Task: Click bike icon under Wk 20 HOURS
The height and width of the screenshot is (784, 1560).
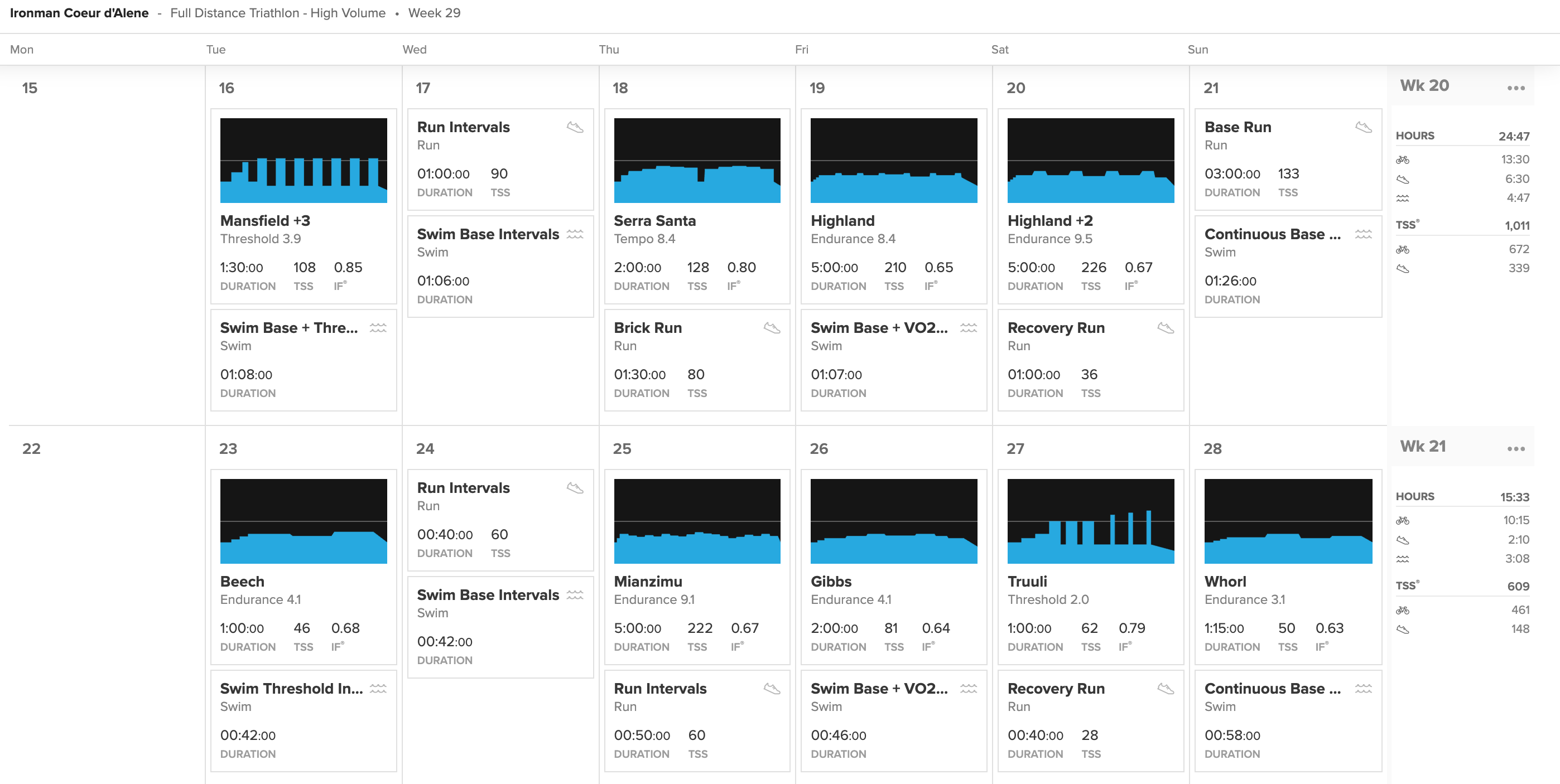Action: click(1403, 160)
